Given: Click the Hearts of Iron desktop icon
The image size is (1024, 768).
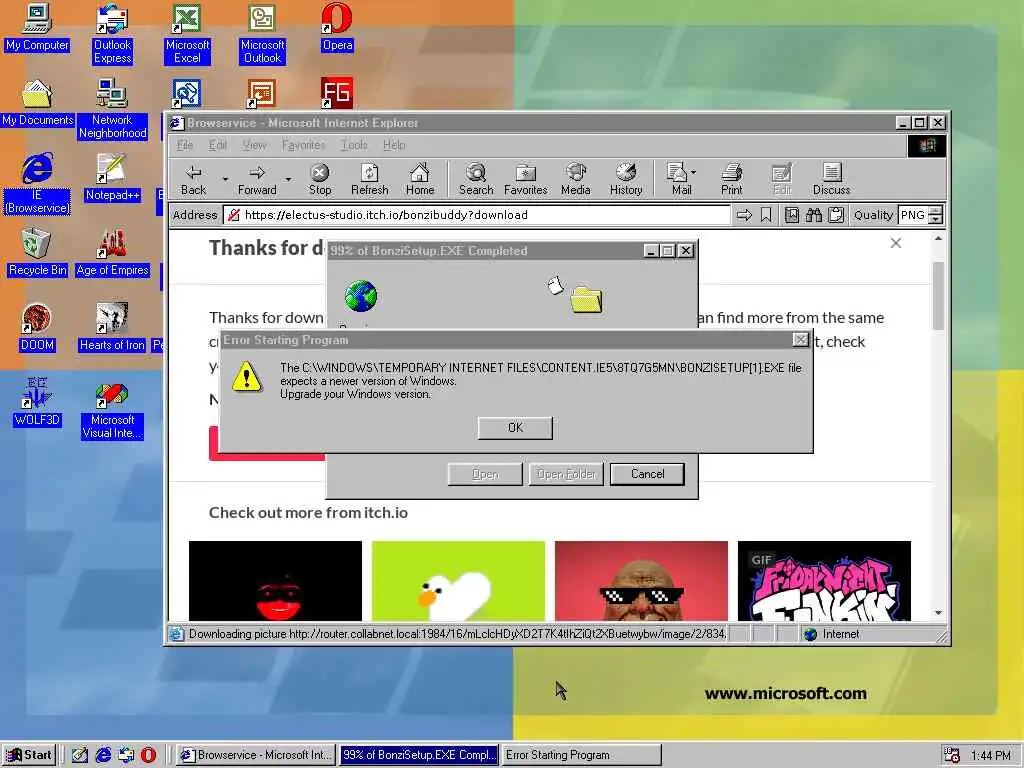Looking at the screenshot, I should (112, 328).
